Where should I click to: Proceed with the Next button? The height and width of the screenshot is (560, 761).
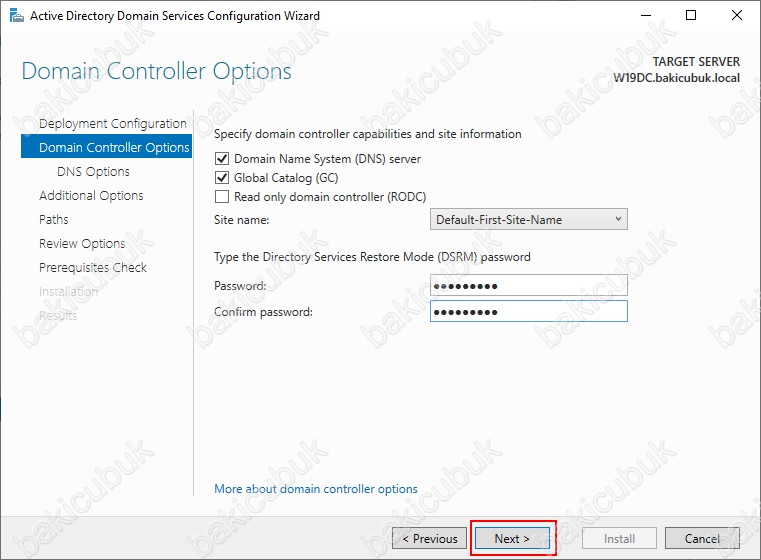pos(513,538)
